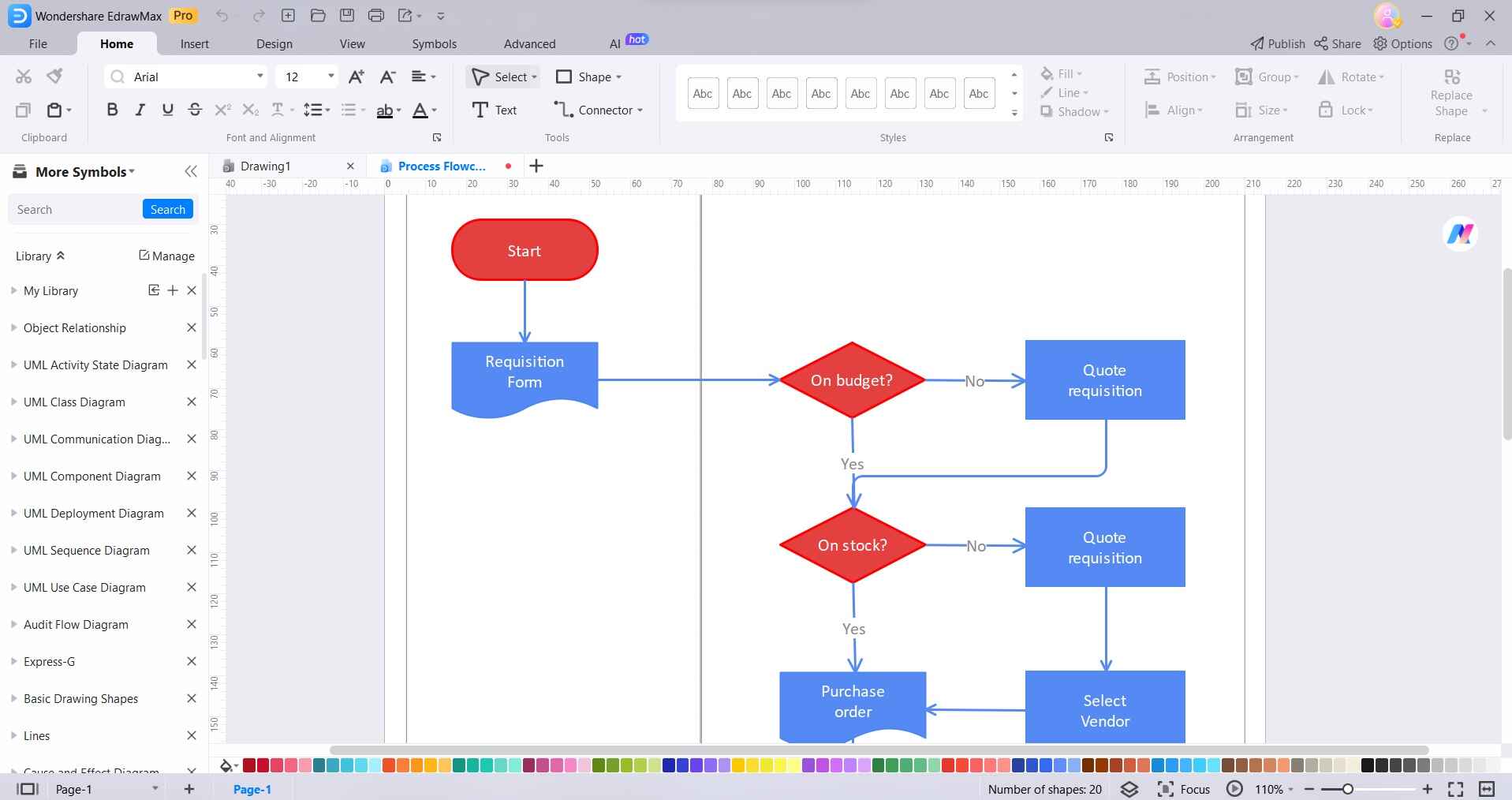This screenshot has height=800, width=1512.
Task: Select the Shape tool
Action: point(588,77)
